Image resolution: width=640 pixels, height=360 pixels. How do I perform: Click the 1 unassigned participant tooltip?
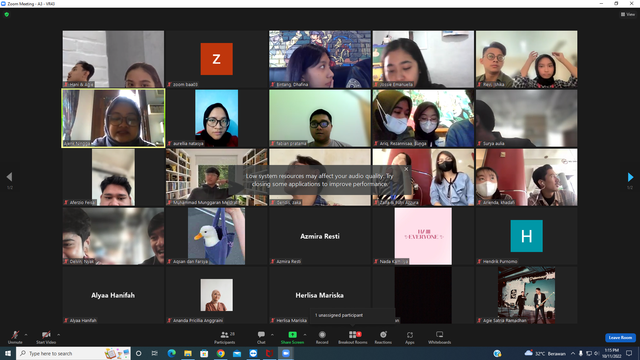coord(352,315)
